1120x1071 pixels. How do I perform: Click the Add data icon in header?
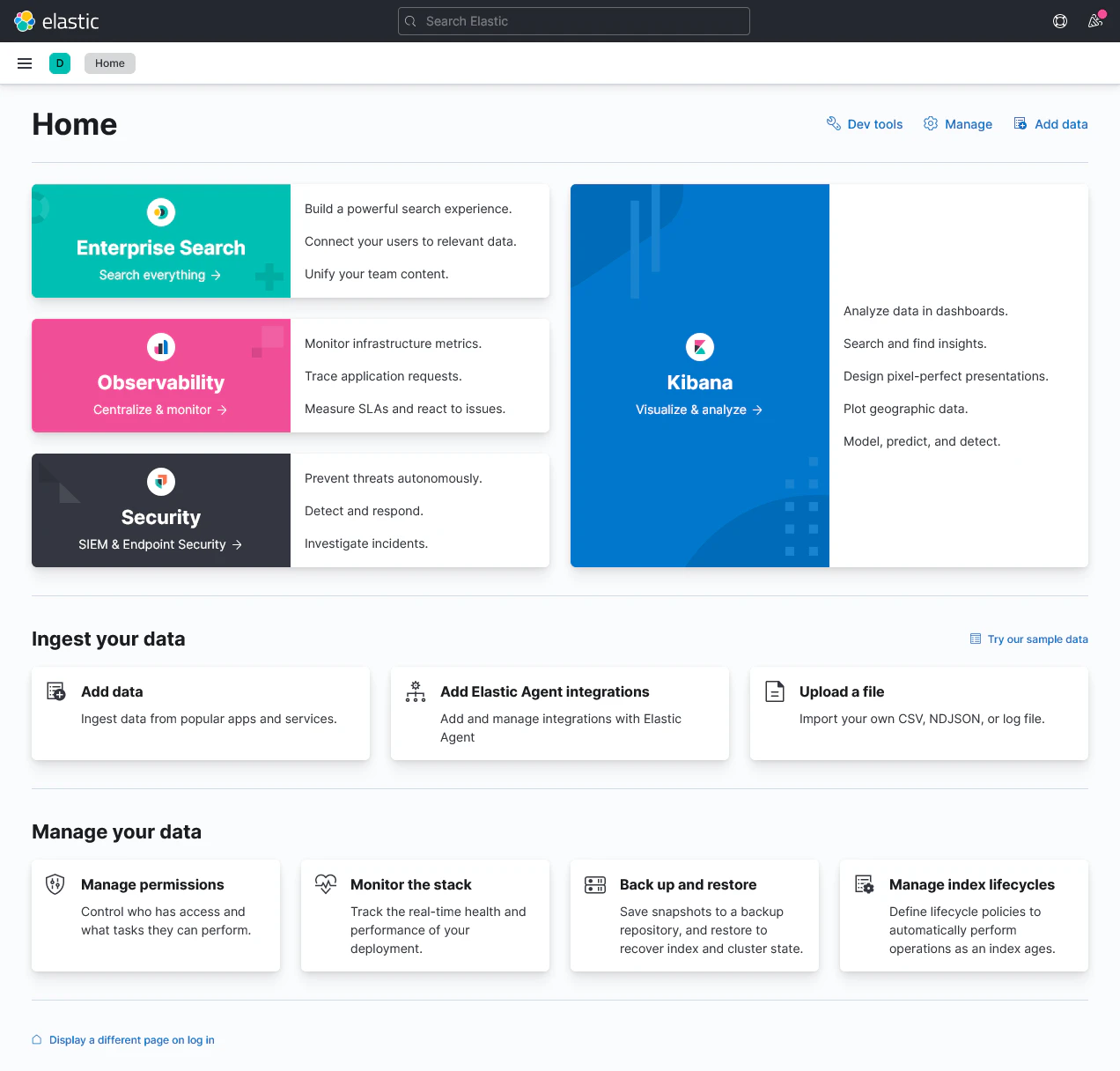coord(1021,123)
